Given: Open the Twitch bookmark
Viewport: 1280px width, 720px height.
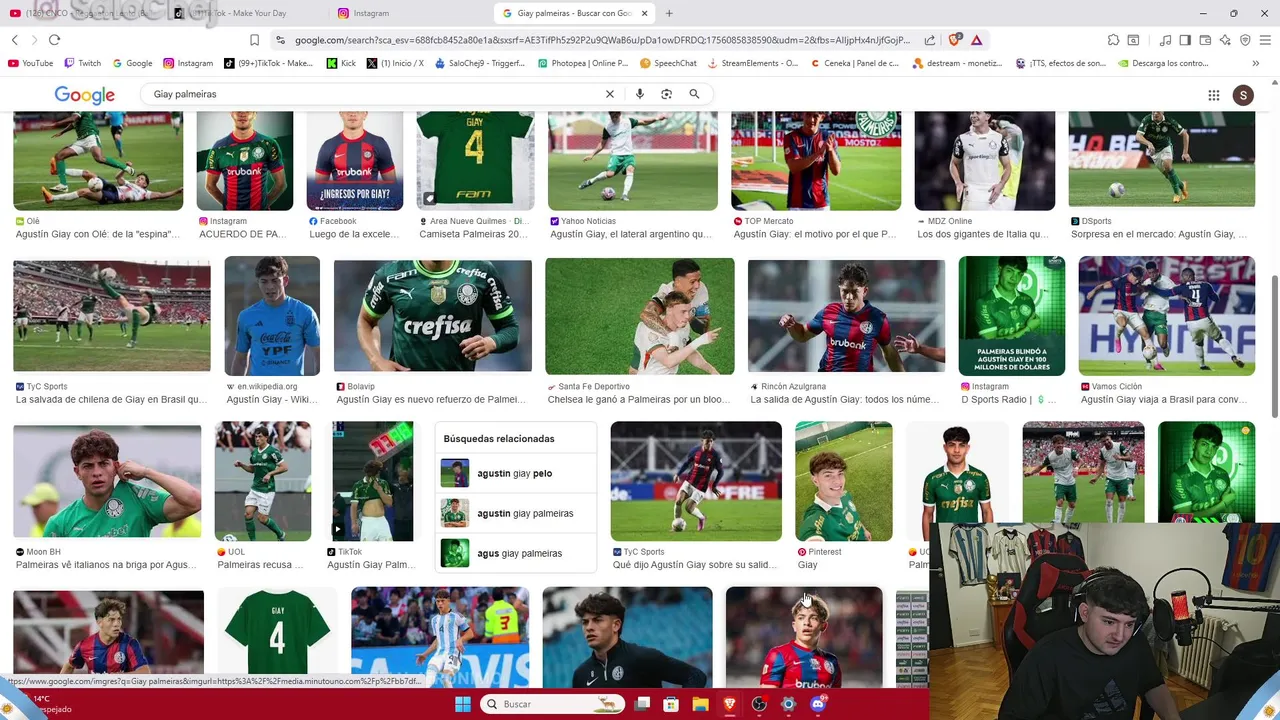Looking at the screenshot, I should 82,63.
